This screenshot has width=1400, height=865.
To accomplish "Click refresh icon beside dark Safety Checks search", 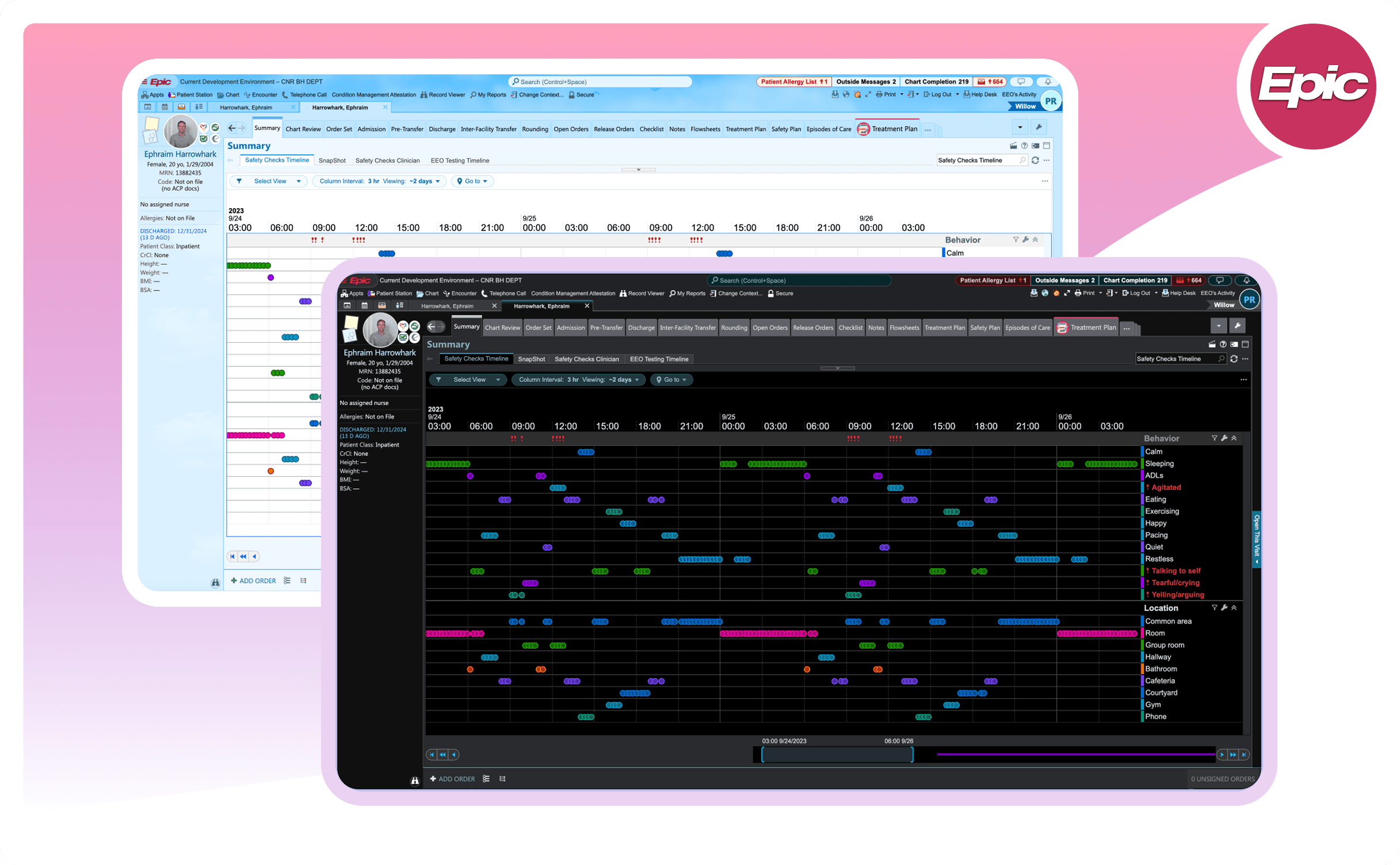I will (x=1234, y=359).
